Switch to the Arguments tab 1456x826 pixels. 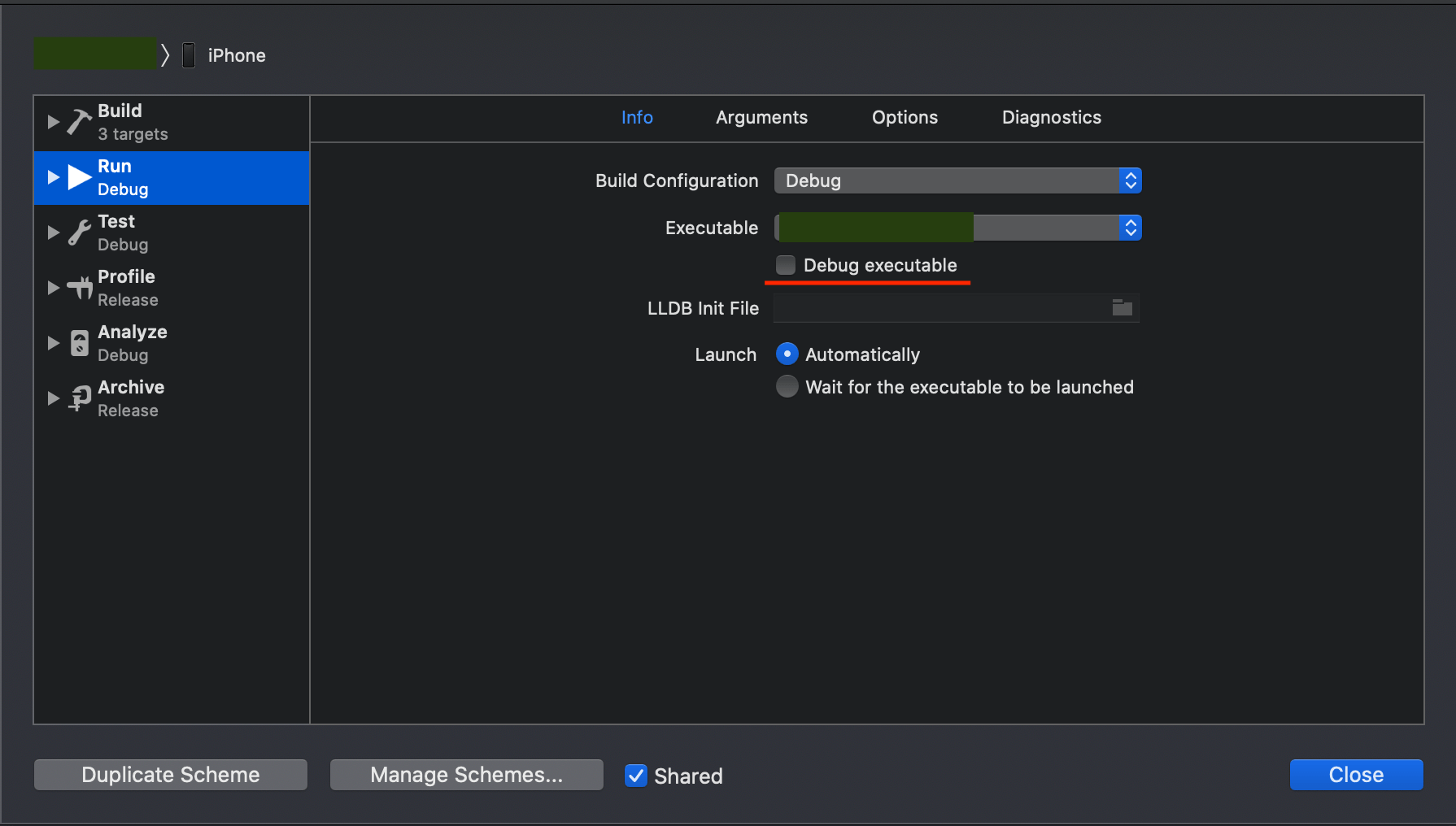(x=761, y=117)
